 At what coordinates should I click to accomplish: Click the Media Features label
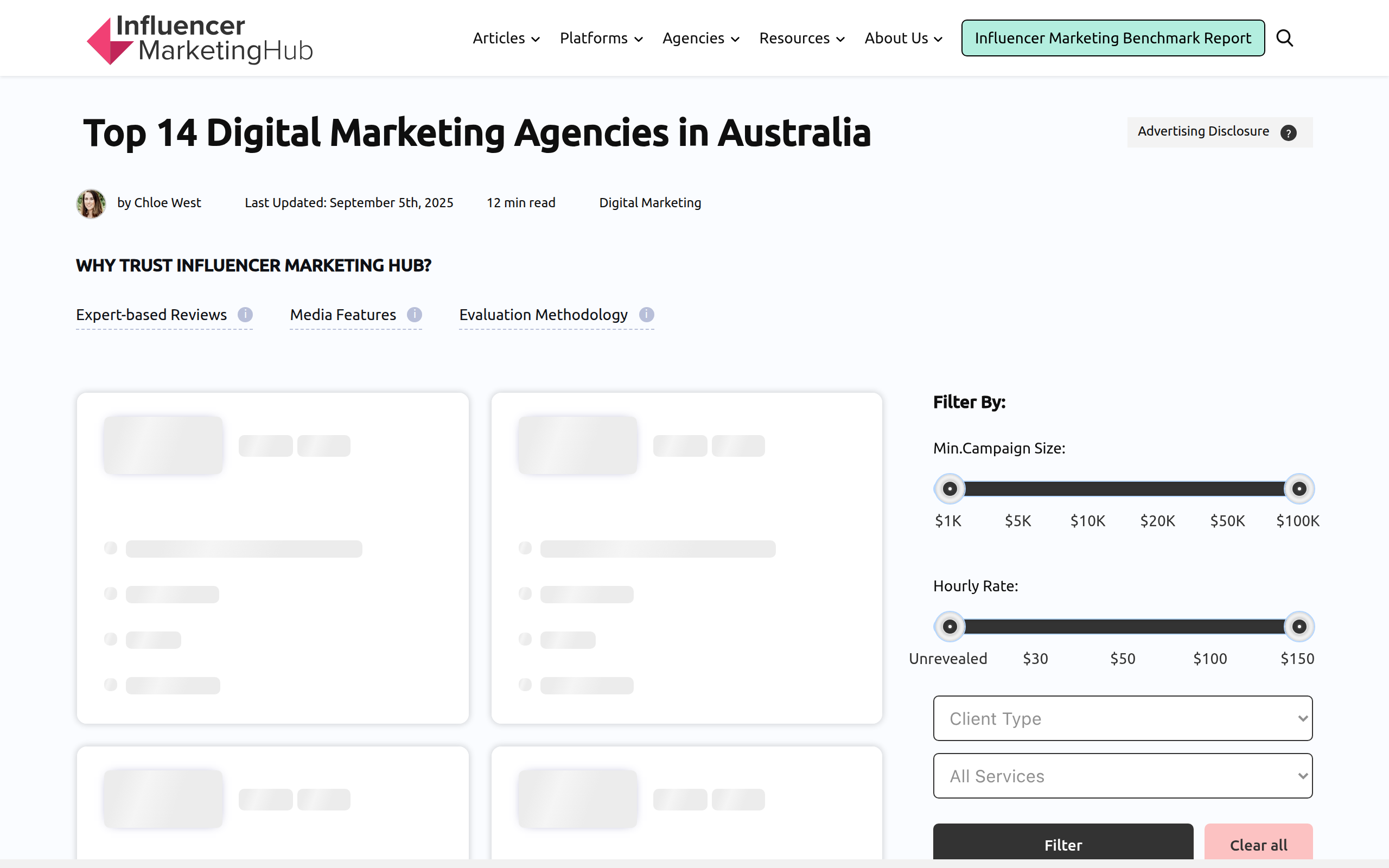(343, 315)
